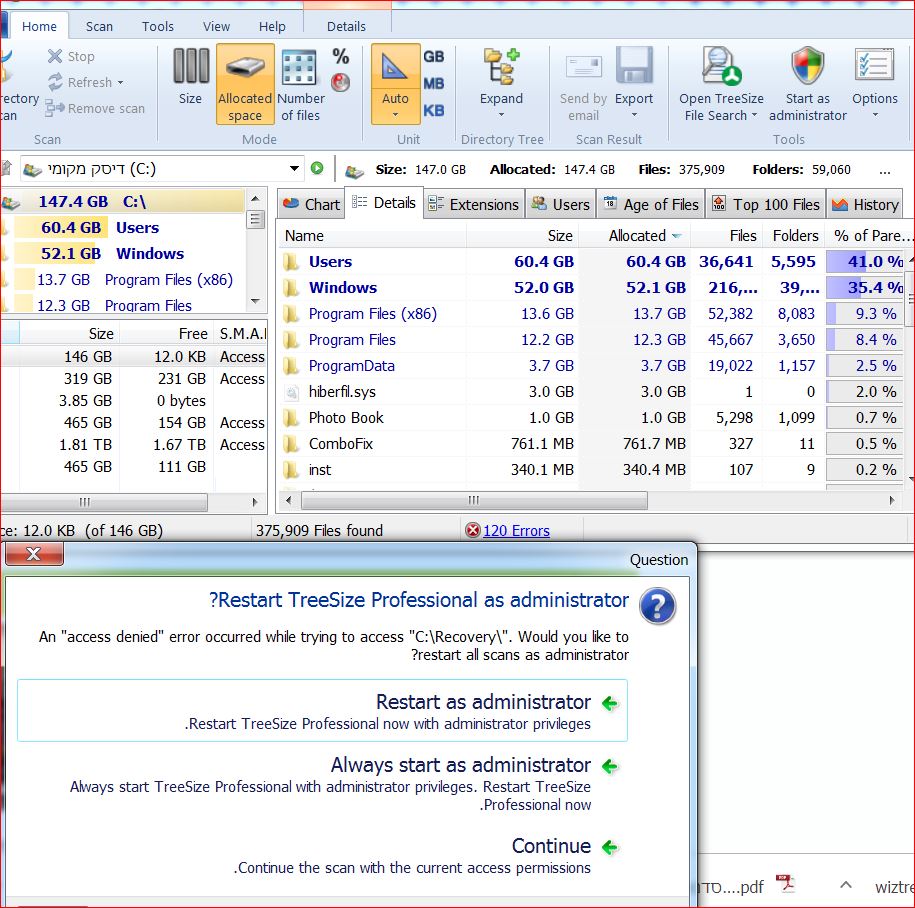This screenshot has width=915, height=908.
Task: Open the Top 100 Files tab
Action: [x=765, y=204]
